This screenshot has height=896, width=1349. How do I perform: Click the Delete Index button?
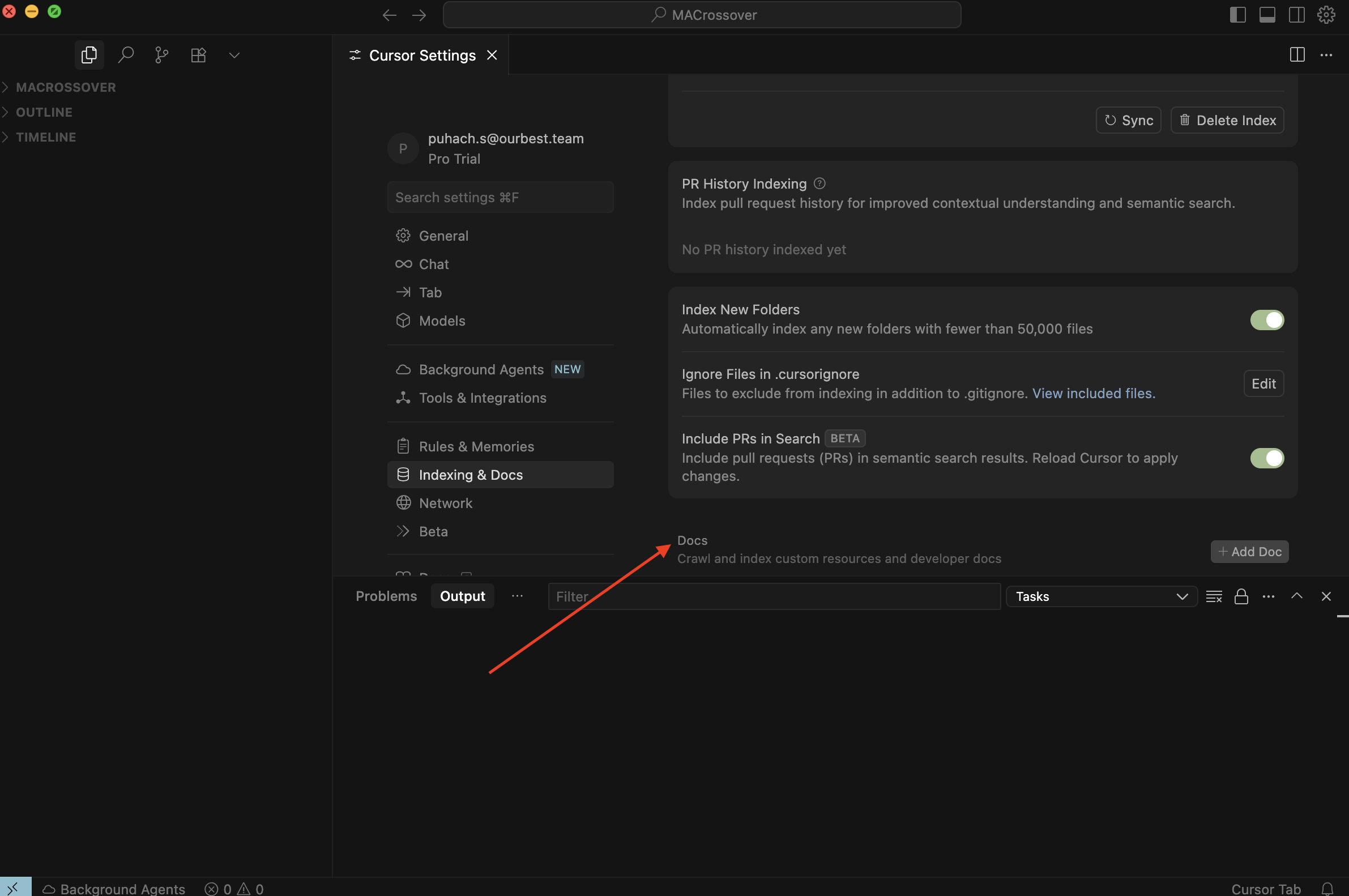point(1227,120)
